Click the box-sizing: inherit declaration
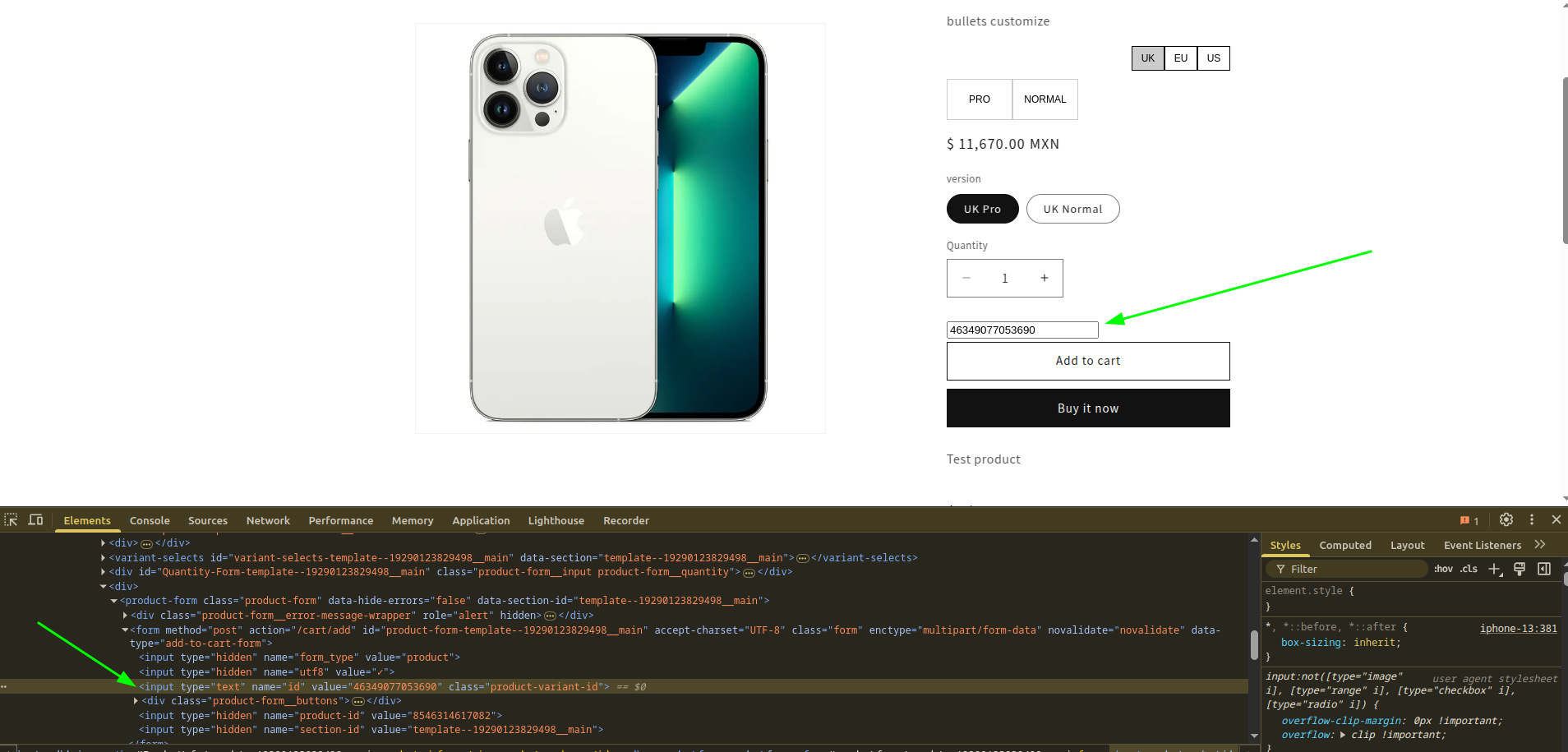 pyautogui.click(x=1341, y=643)
